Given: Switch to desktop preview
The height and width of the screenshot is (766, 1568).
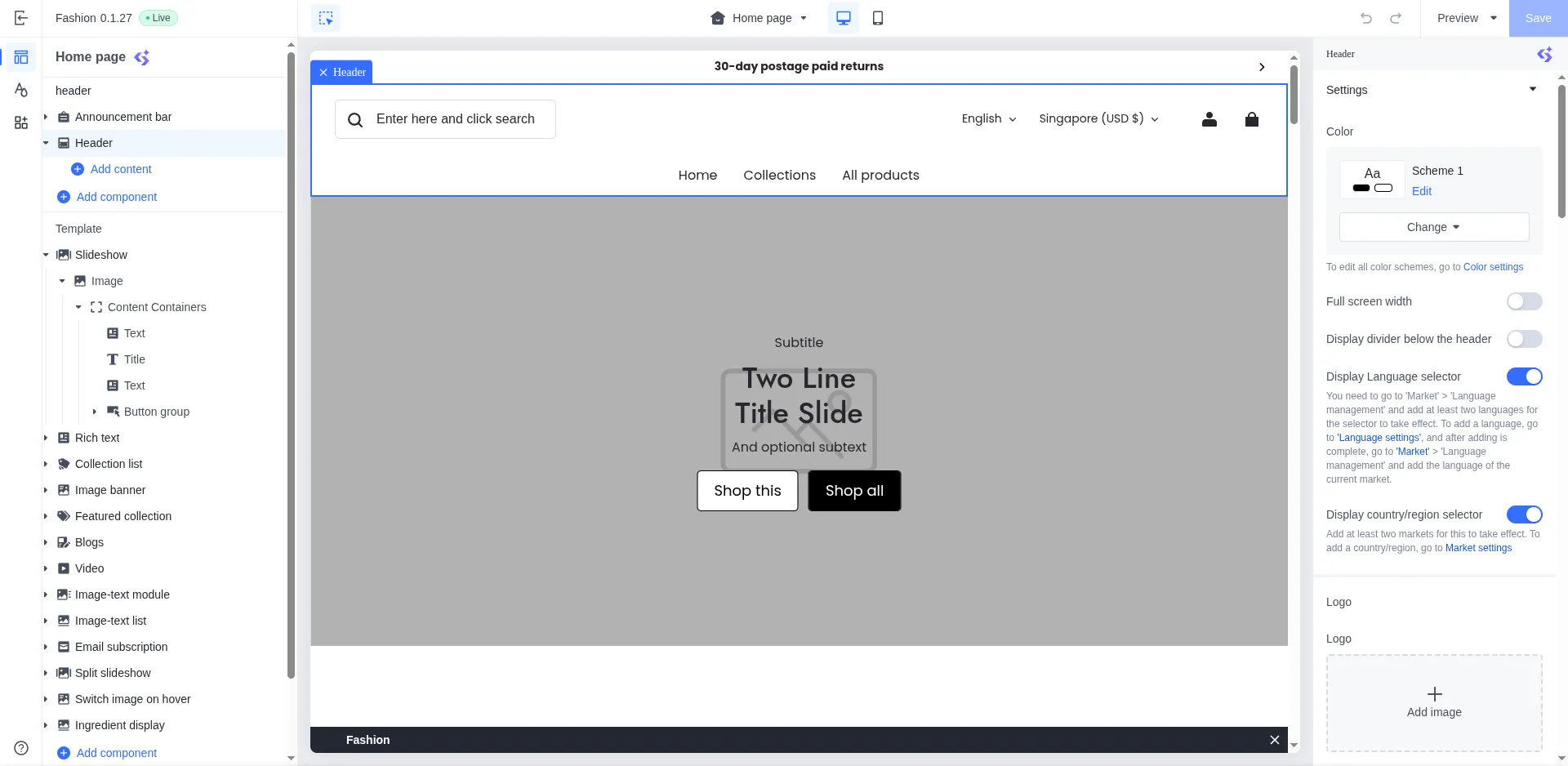Looking at the screenshot, I should tap(843, 17).
